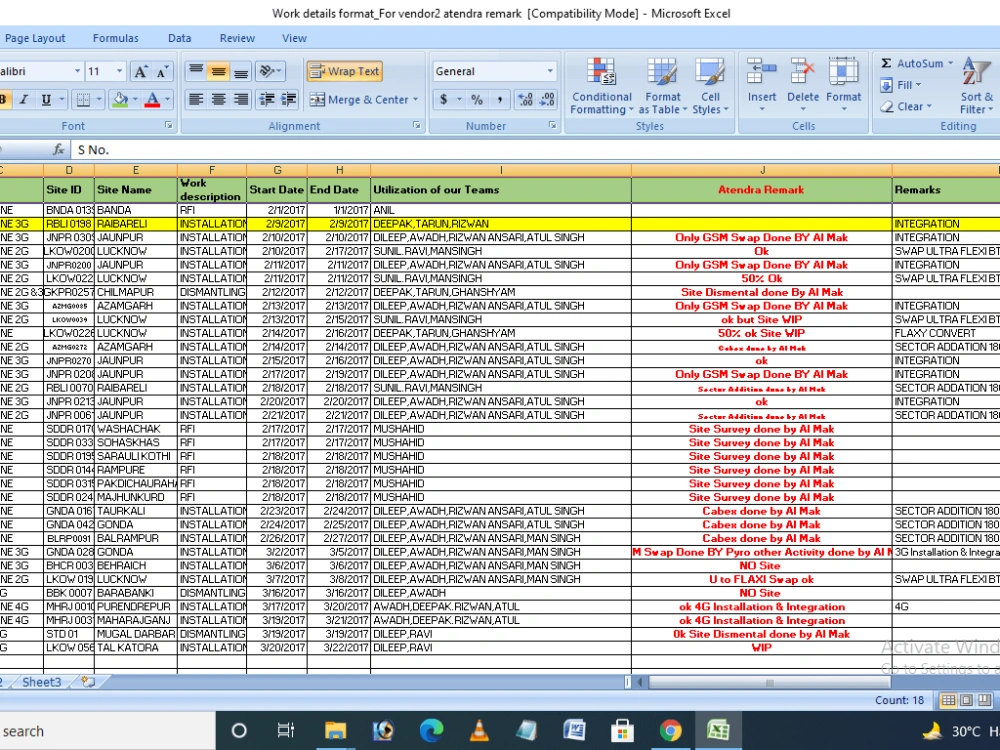1000x750 pixels.
Task: Toggle underline formatting
Action: 46,99
